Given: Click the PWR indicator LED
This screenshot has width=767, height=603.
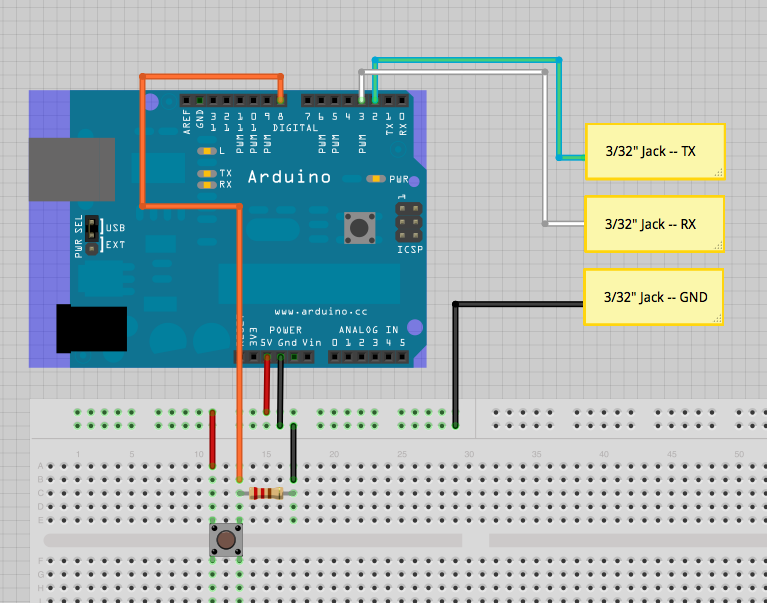Looking at the screenshot, I should pyautogui.click(x=376, y=179).
